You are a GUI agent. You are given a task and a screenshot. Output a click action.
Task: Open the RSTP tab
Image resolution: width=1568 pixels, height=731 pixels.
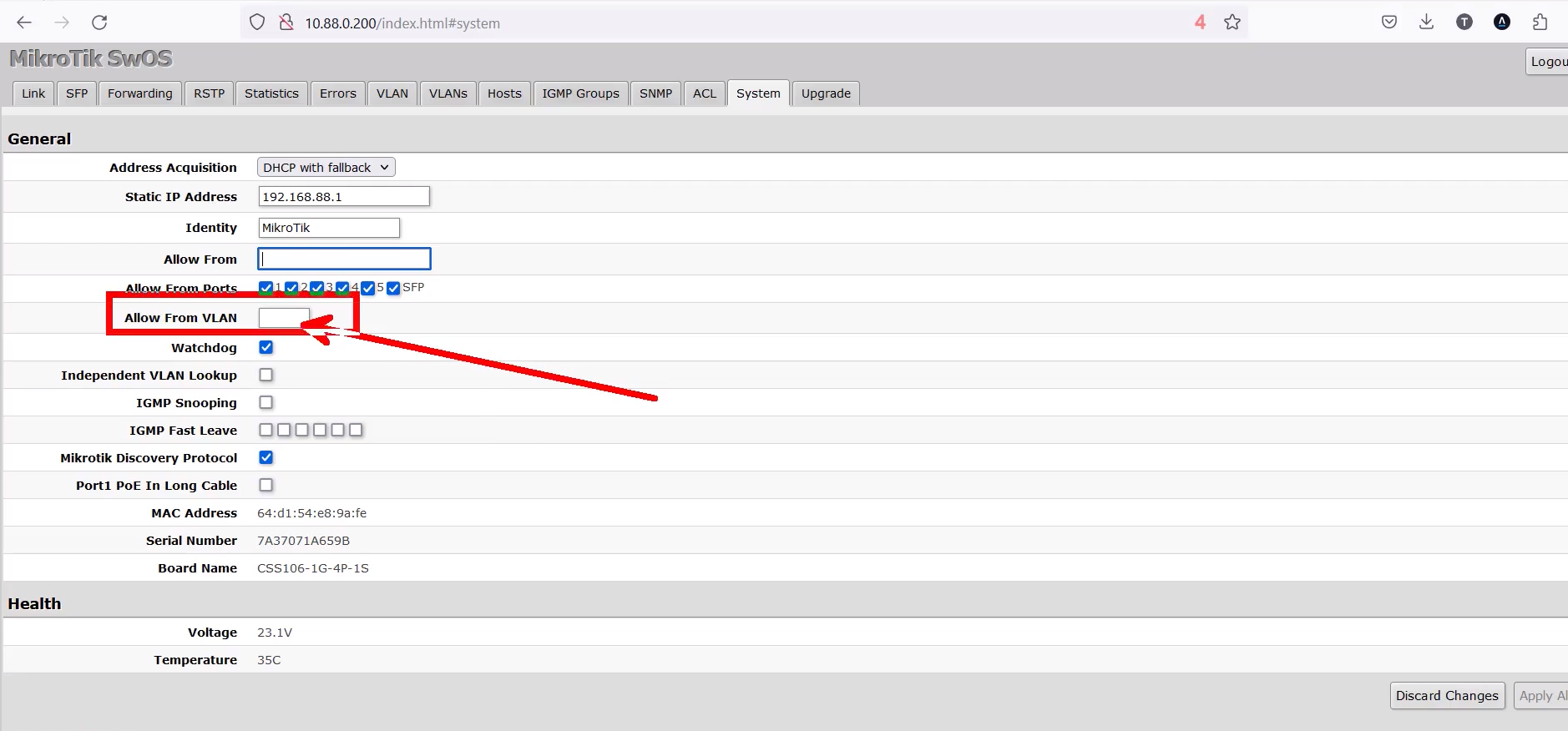210,93
